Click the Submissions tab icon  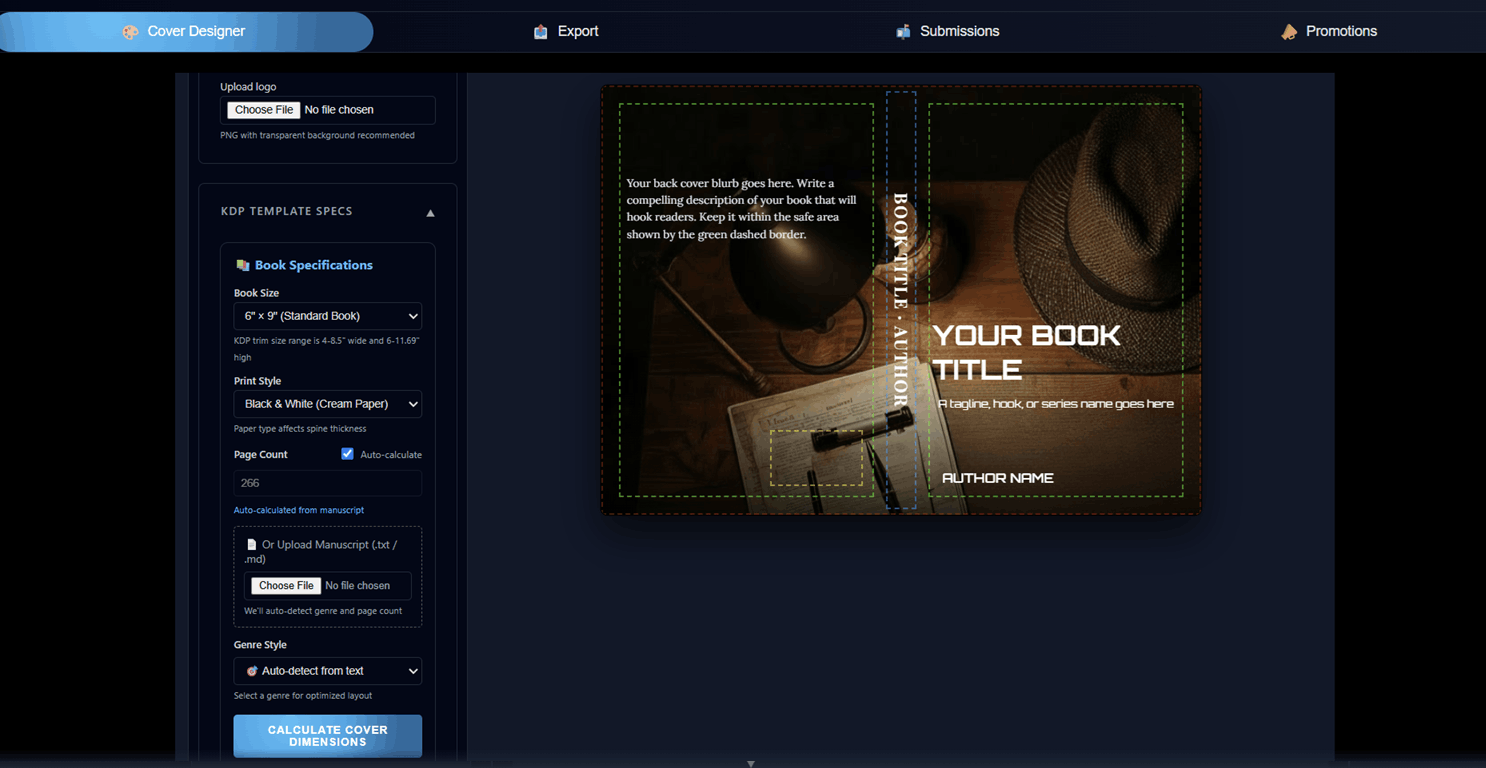903,32
